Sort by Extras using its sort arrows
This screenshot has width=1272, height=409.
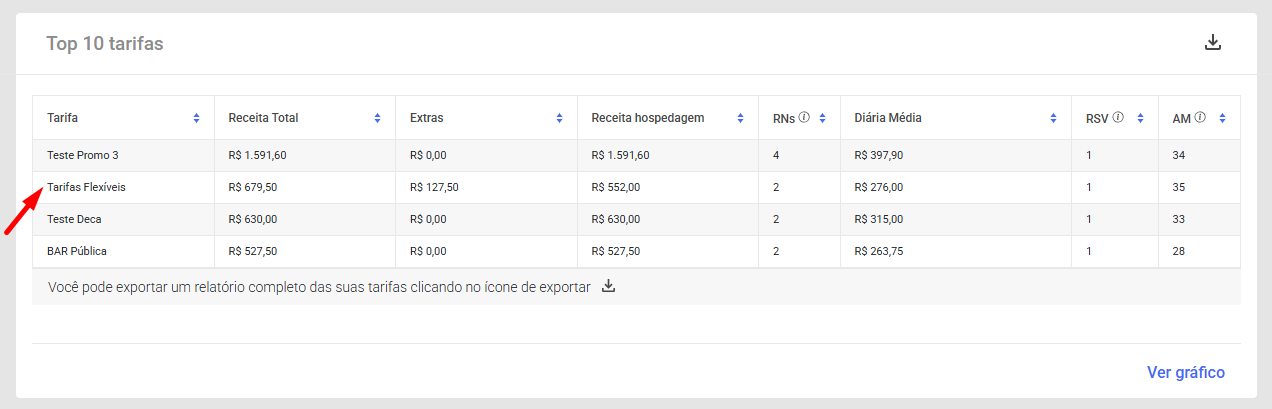point(559,118)
